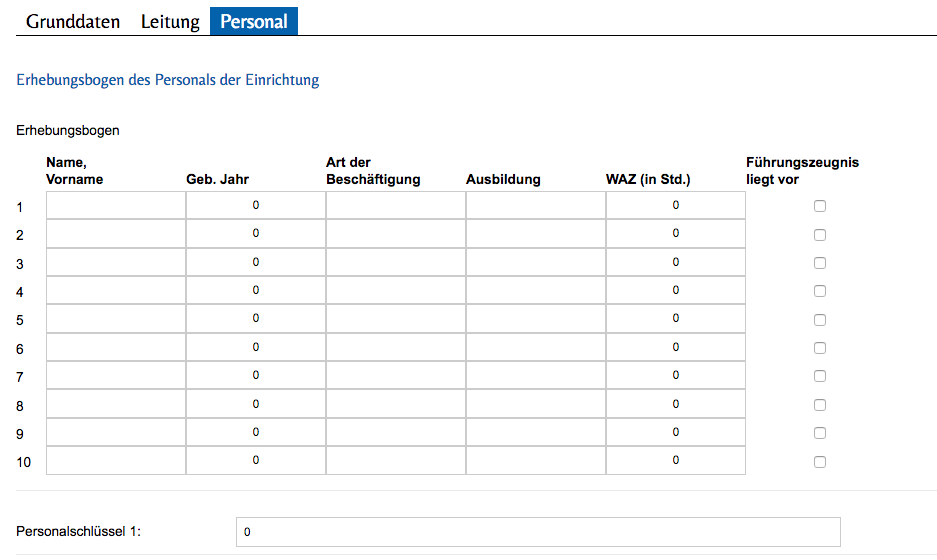
Task: Click Name, Vorname field in row 8
Action: tap(116, 404)
